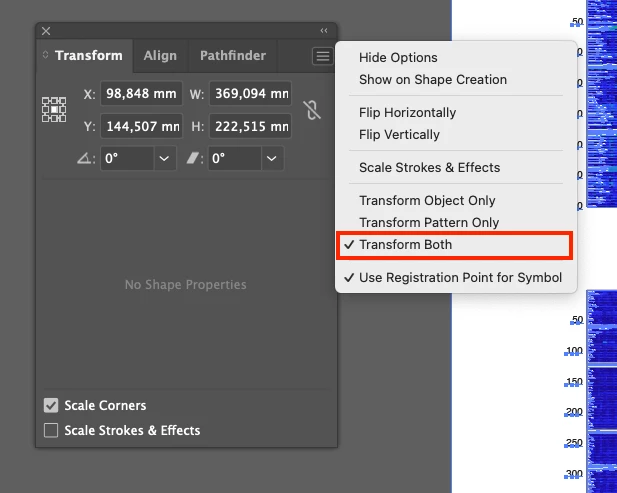Click the X position field 98,848 mm

142,94
